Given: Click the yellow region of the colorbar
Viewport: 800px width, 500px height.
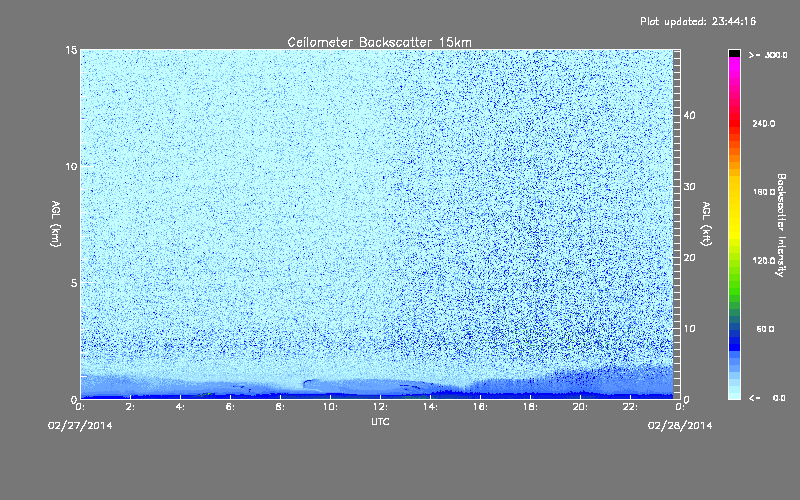Looking at the screenshot, I should 734,209.
